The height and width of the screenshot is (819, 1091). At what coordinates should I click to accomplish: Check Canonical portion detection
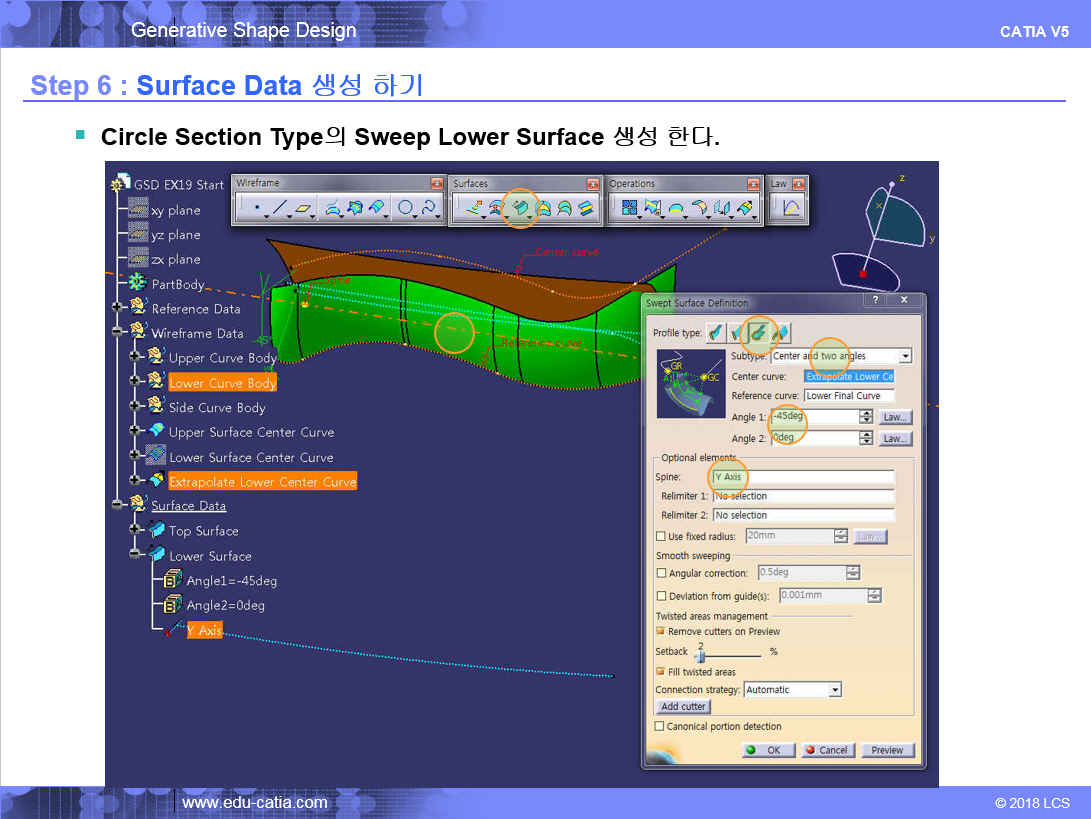659,727
